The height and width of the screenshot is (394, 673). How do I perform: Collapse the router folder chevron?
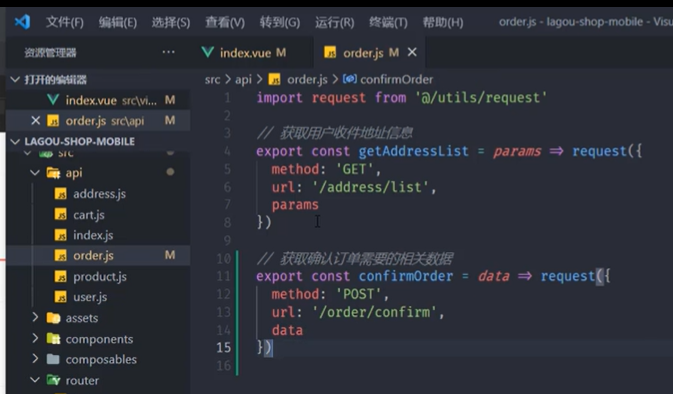(x=35, y=380)
